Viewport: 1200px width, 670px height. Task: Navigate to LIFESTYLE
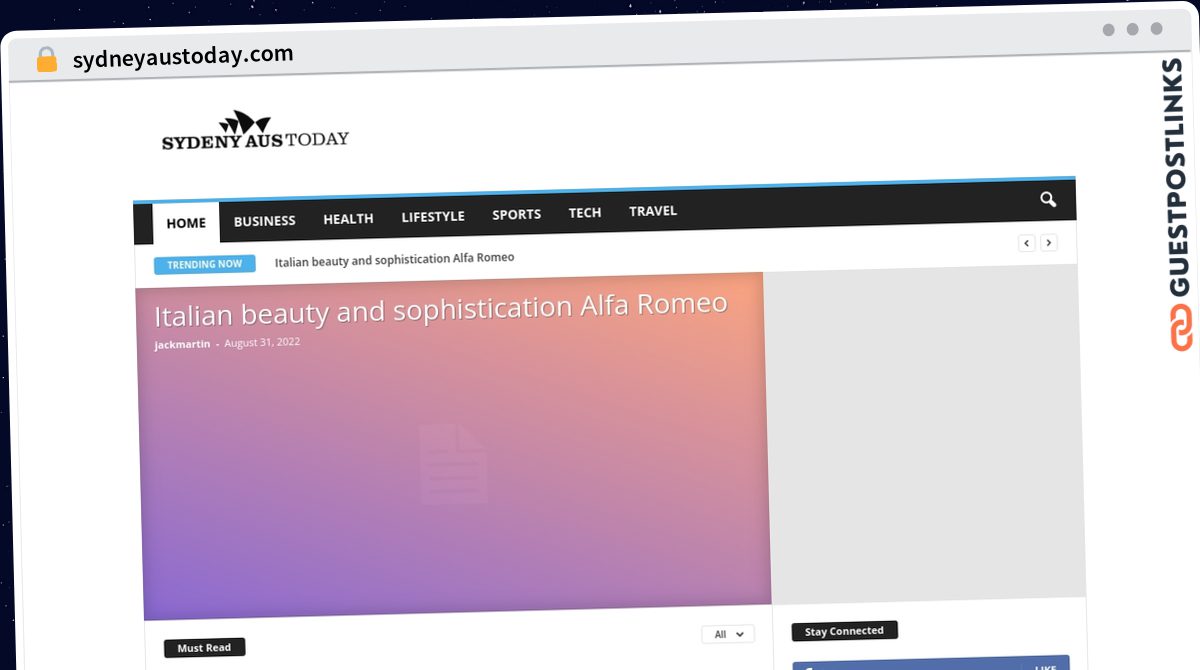click(x=433, y=216)
